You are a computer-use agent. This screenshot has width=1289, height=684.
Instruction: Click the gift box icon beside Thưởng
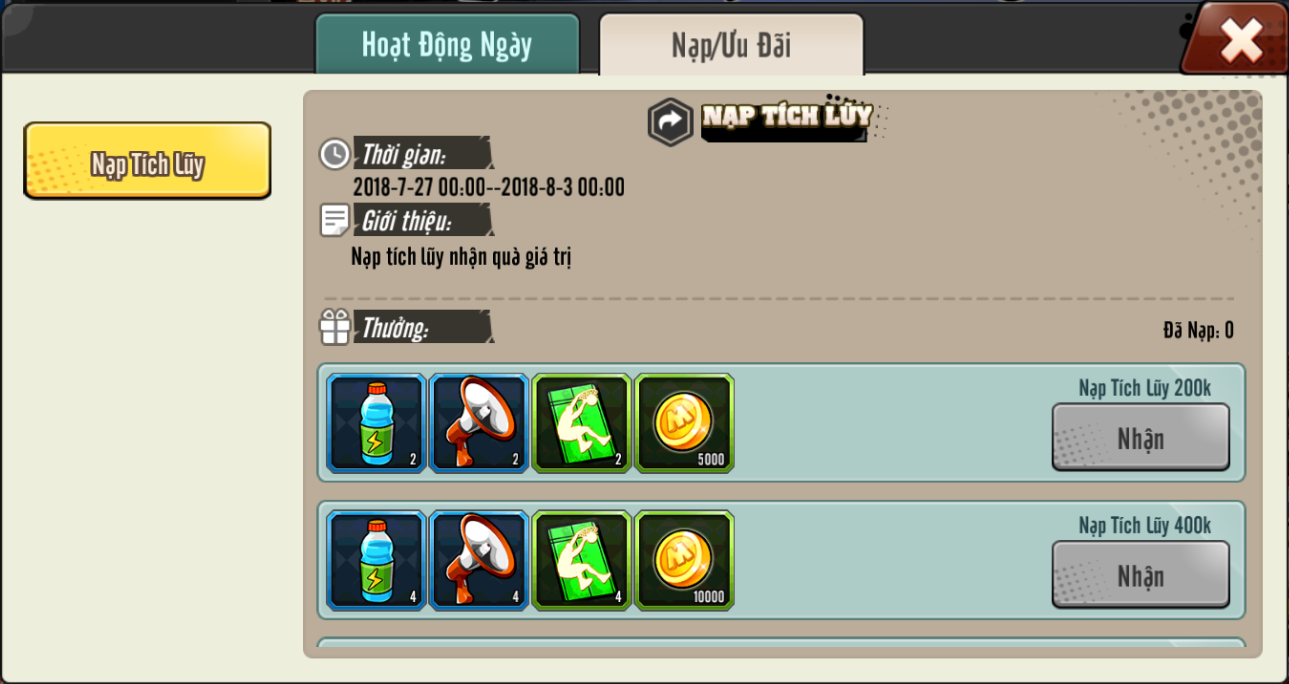tap(334, 327)
